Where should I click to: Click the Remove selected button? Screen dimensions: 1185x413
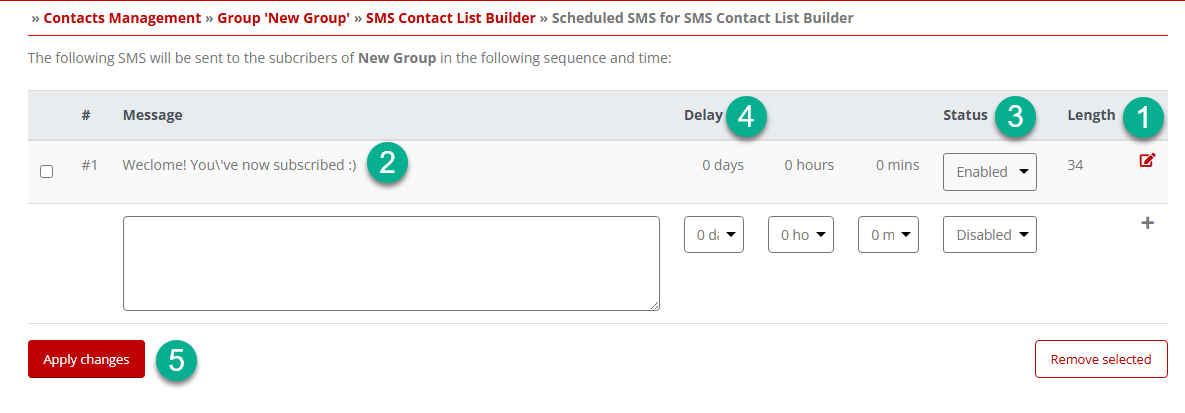coord(1100,359)
